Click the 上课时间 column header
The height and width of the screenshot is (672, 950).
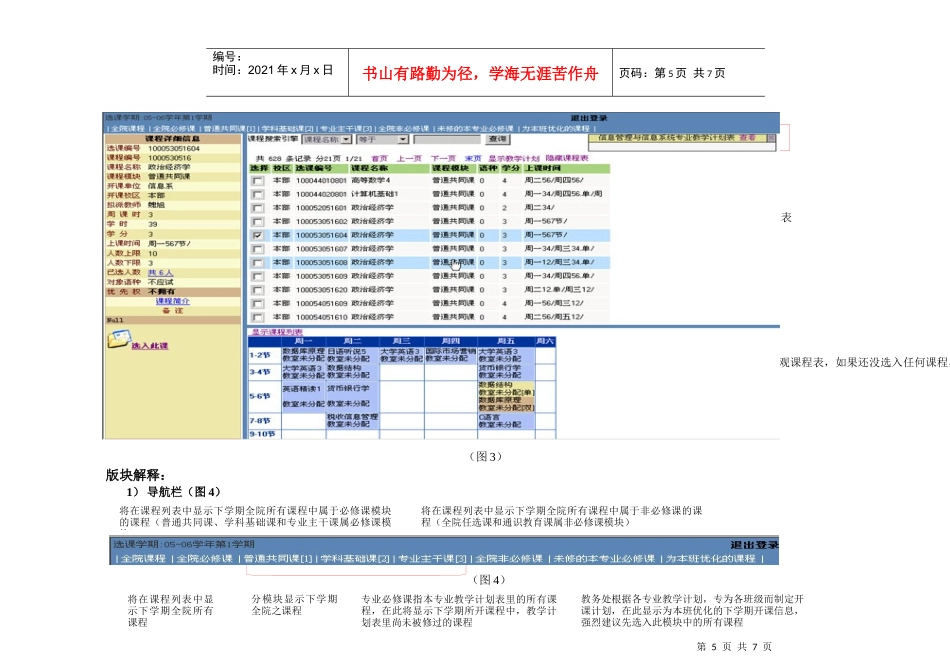(x=543, y=168)
